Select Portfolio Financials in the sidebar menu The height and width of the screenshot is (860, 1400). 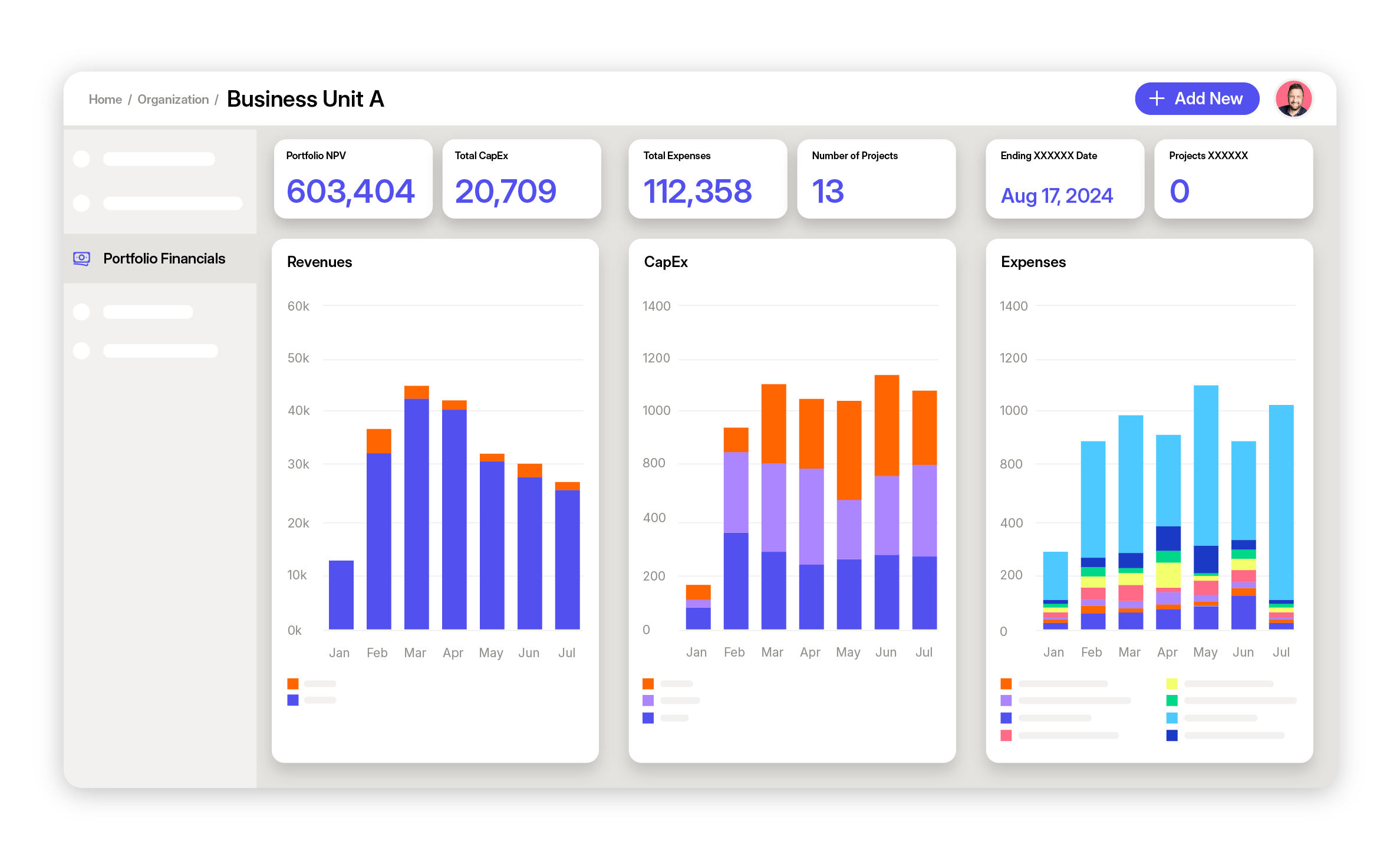[x=164, y=258]
